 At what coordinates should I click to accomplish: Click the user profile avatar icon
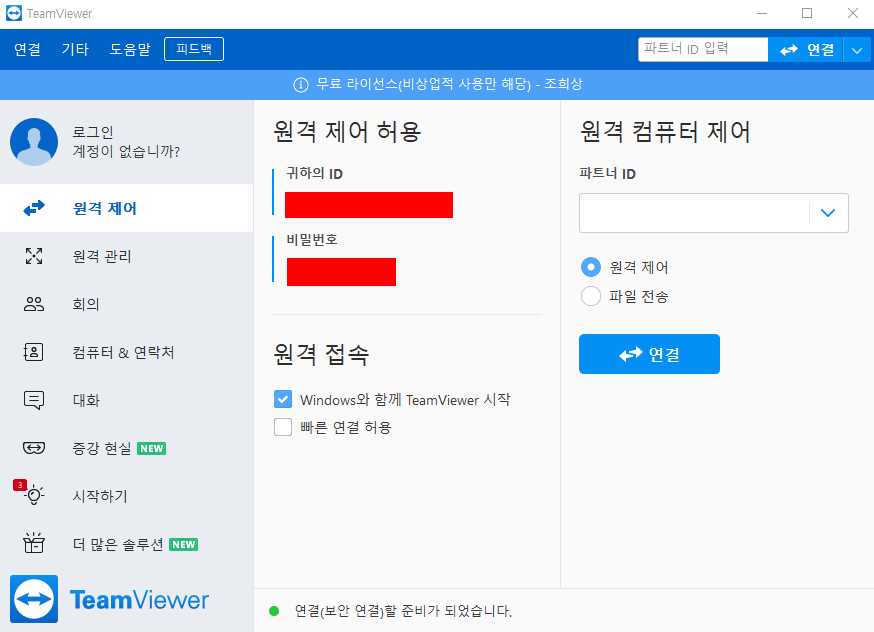tap(34, 142)
